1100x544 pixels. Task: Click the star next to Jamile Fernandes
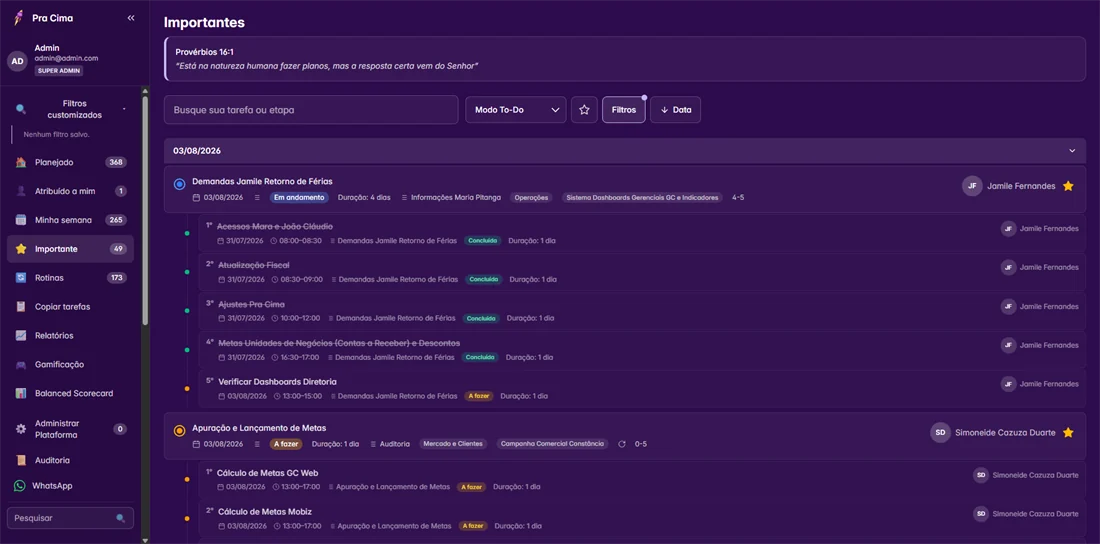click(1068, 186)
